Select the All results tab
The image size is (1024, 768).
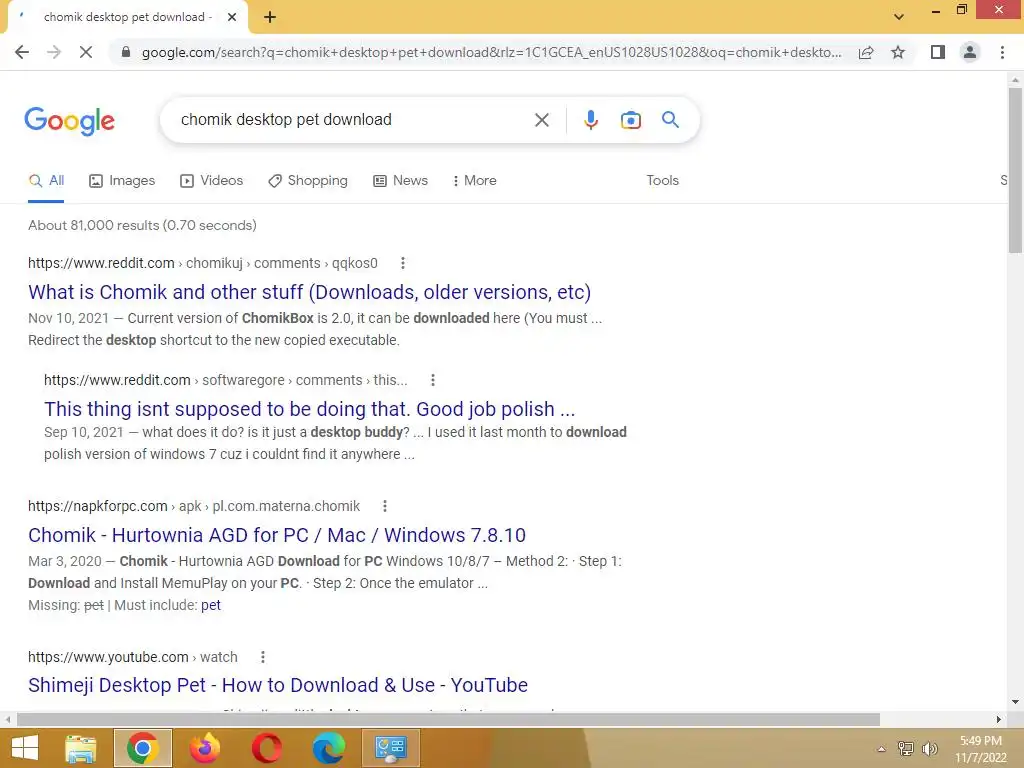coord(46,181)
